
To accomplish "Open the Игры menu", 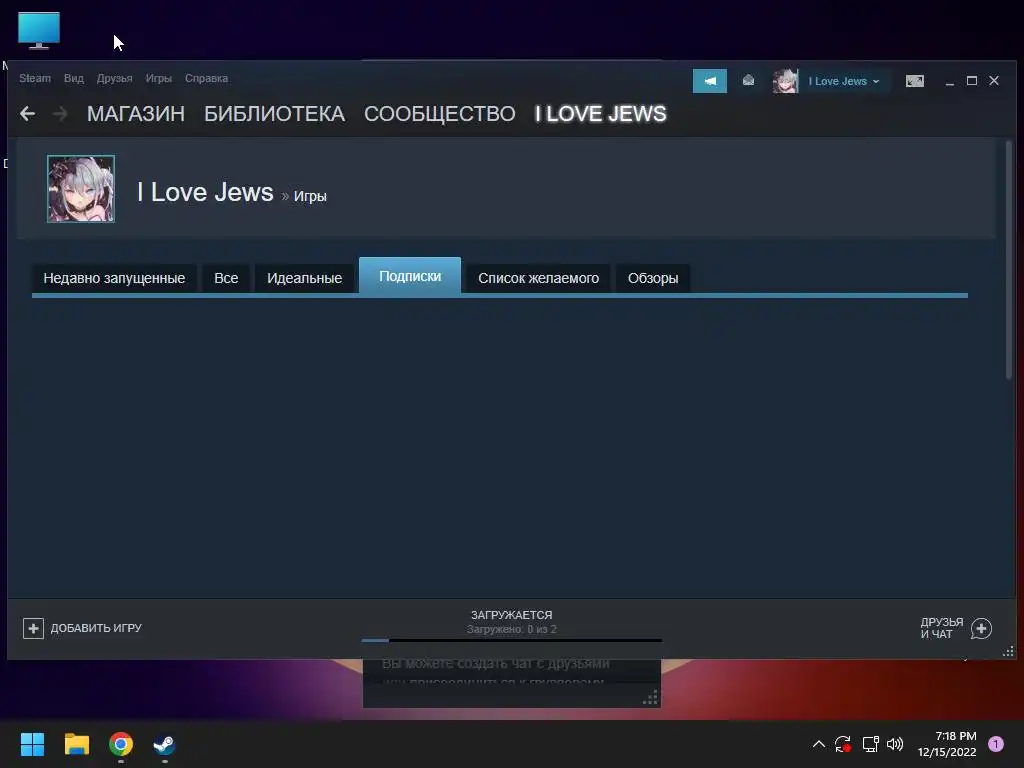I will click(x=159, y=78).
